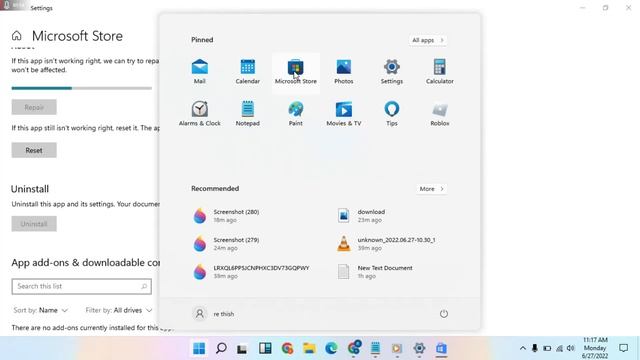Viewport: 640px width, 360px height.
Task: Show More recommended items
Action: [431, 189]
